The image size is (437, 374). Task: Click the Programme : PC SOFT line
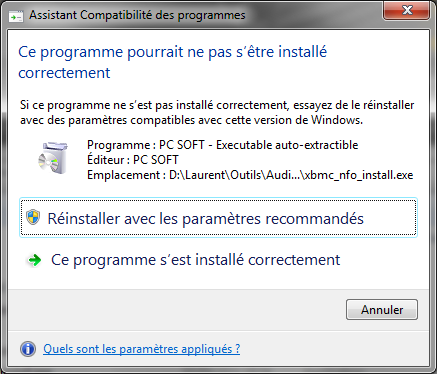point(223,145)
